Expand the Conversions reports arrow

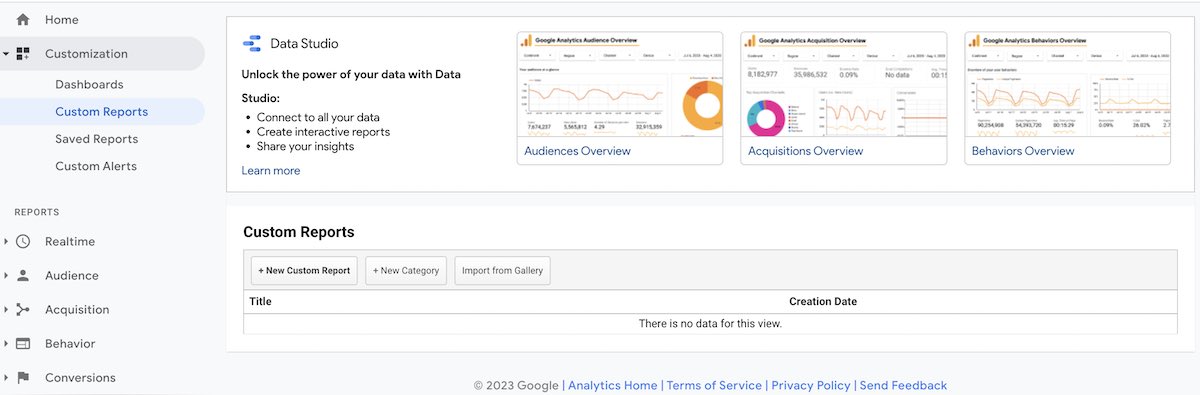pyautogui.click(x=6, y=378)
